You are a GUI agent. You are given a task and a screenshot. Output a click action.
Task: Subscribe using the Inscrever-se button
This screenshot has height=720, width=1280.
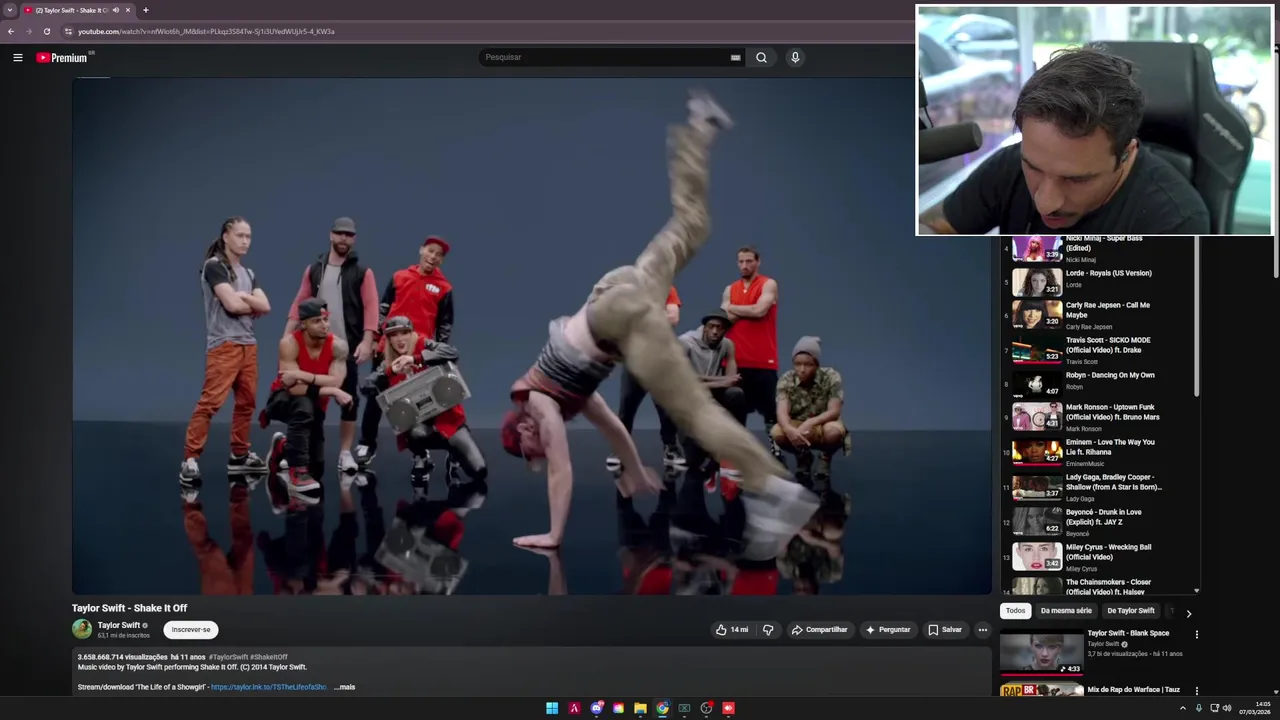[x=191, y=630]
